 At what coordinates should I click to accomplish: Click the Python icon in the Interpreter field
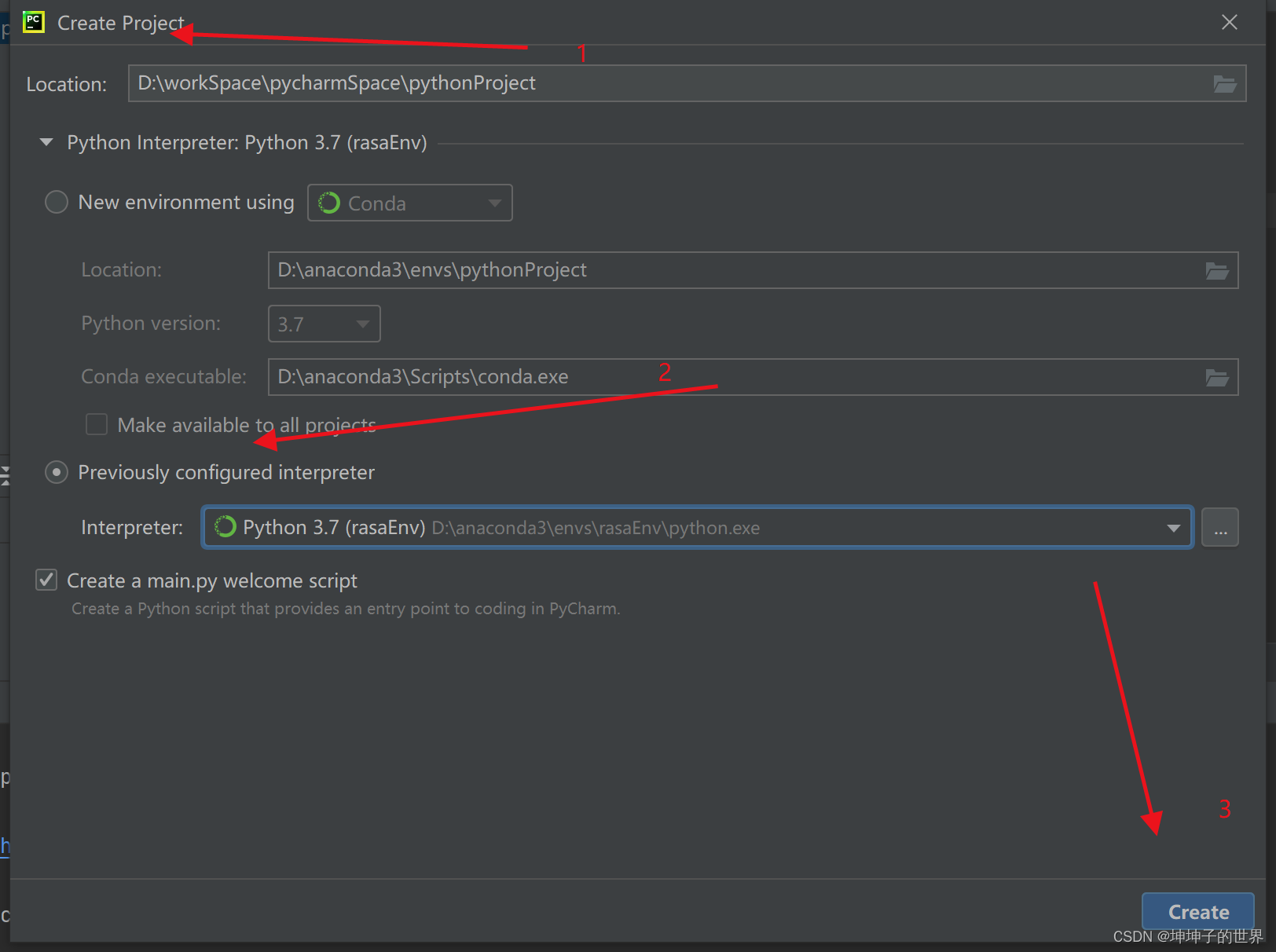225,527
